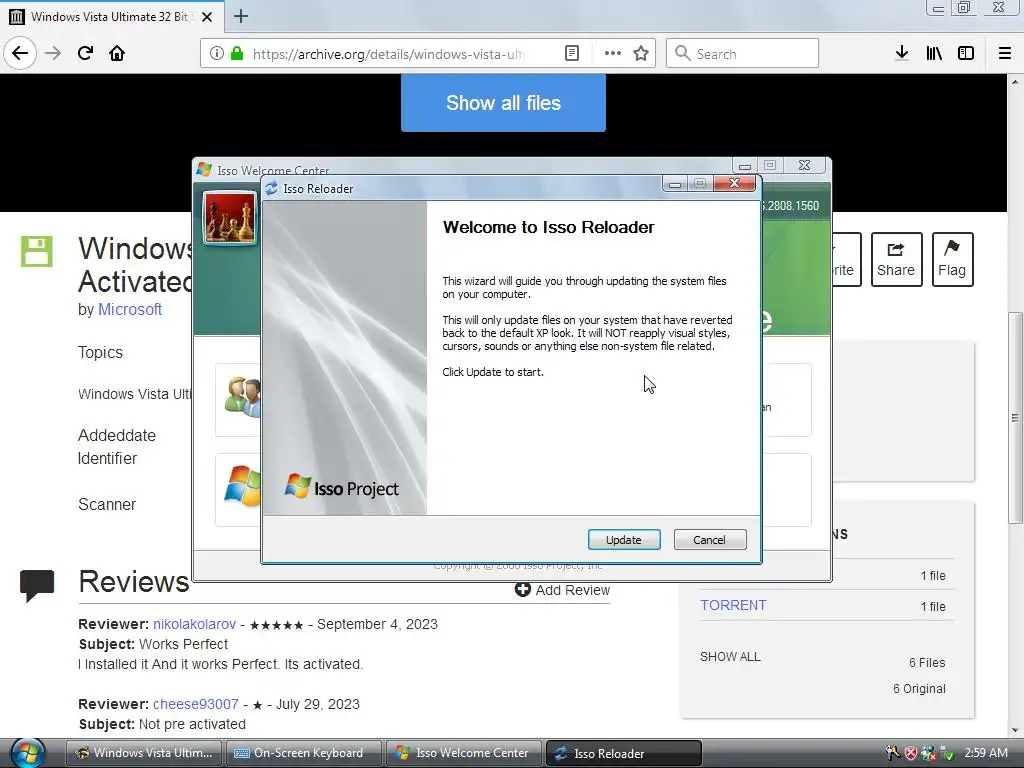The image size is (1024, 768).
Task: Minimize the Isso Reloader window
Action: 675,184
